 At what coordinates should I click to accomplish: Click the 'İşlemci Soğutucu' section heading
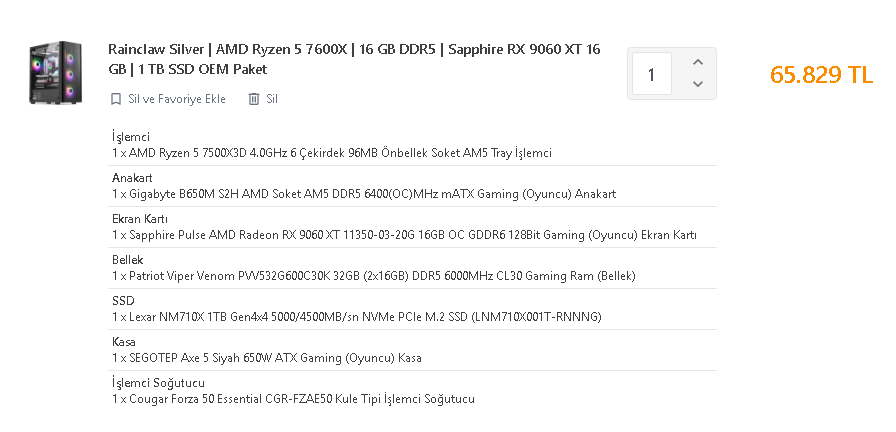tap(160, 383)
